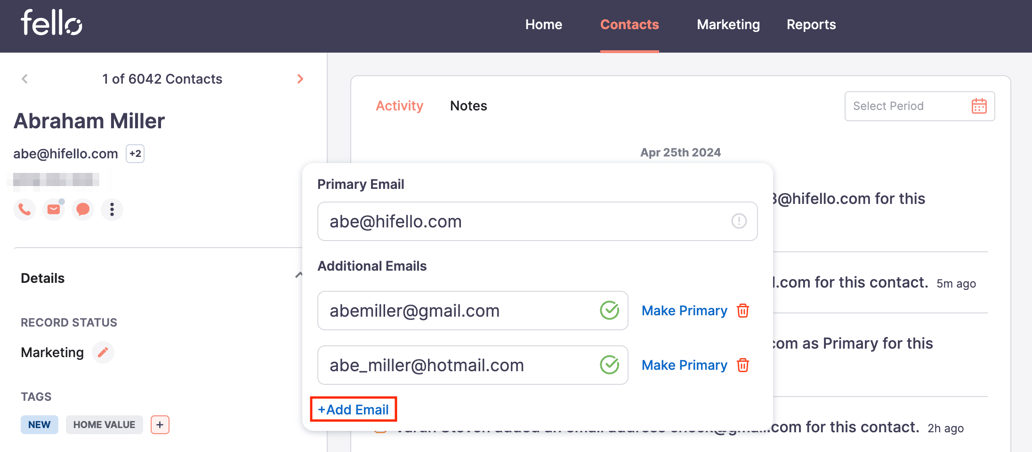Go to the next contact arrow
The image size is (1032, 452).
tap(300, 79)
